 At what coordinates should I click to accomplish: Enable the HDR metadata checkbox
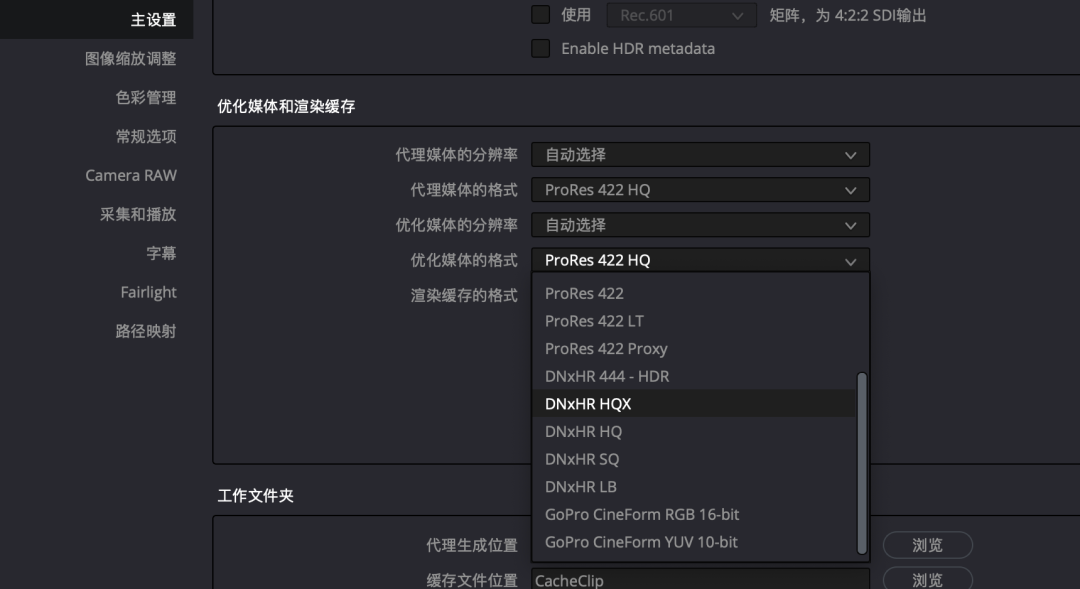[x=541, y=48]
